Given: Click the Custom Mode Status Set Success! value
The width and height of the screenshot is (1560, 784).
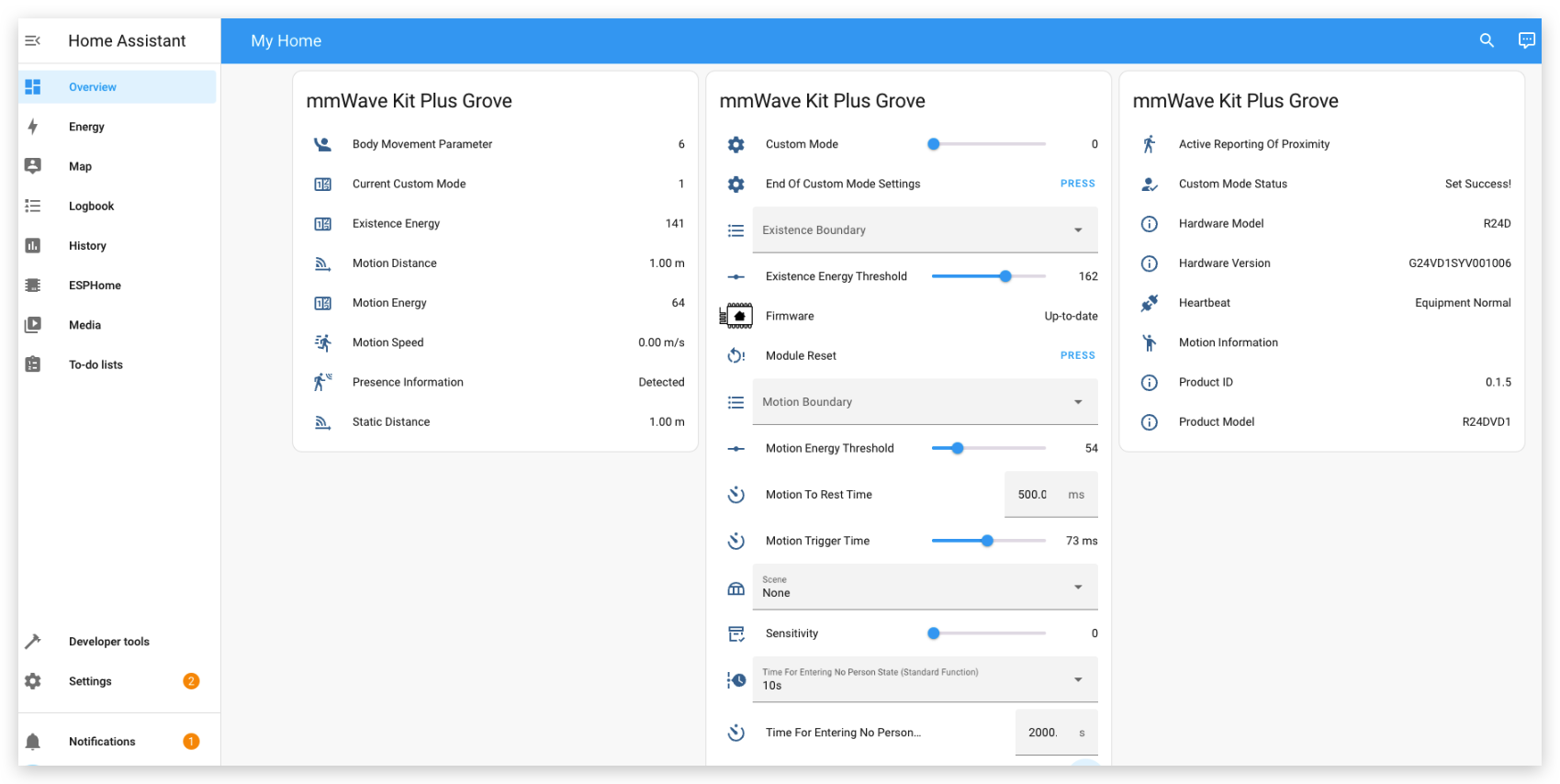Looking at the screenshot, I should click(1477, 184).
